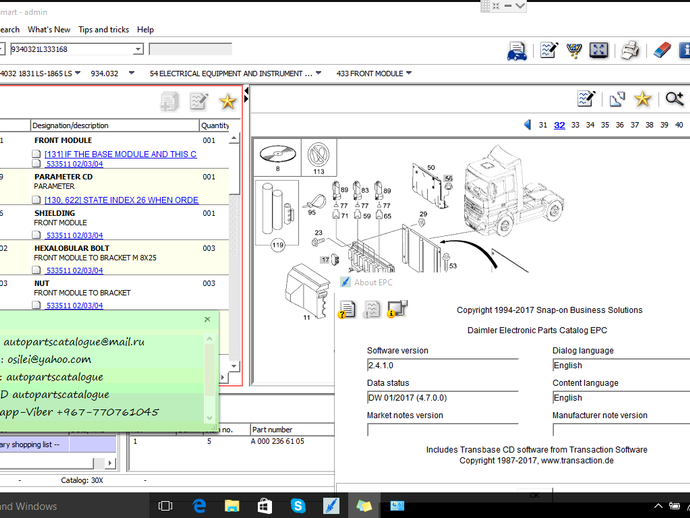The height and width of the screenshot is (518, 690).
Task: Select thumbnail item 119
Action: point(277,214)
